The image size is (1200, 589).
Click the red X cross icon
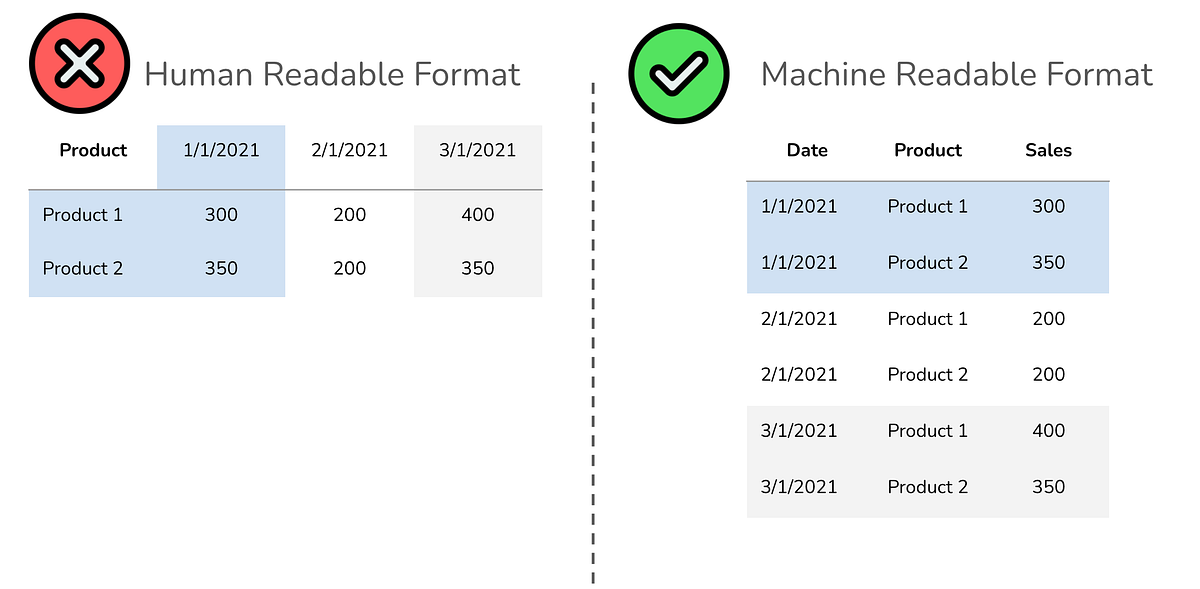coord(80,67)
